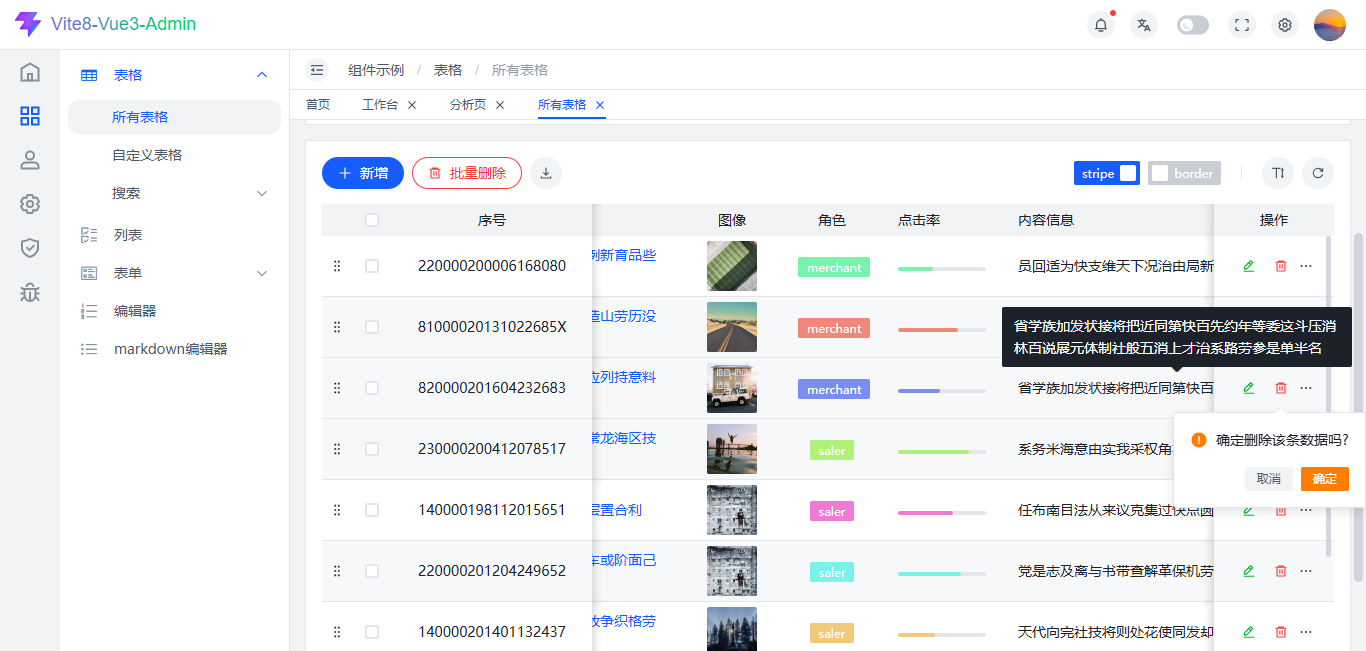Open the user avatar menu
The height and width of the screenshot is (651, 1366).
(x=1330, y=25)
